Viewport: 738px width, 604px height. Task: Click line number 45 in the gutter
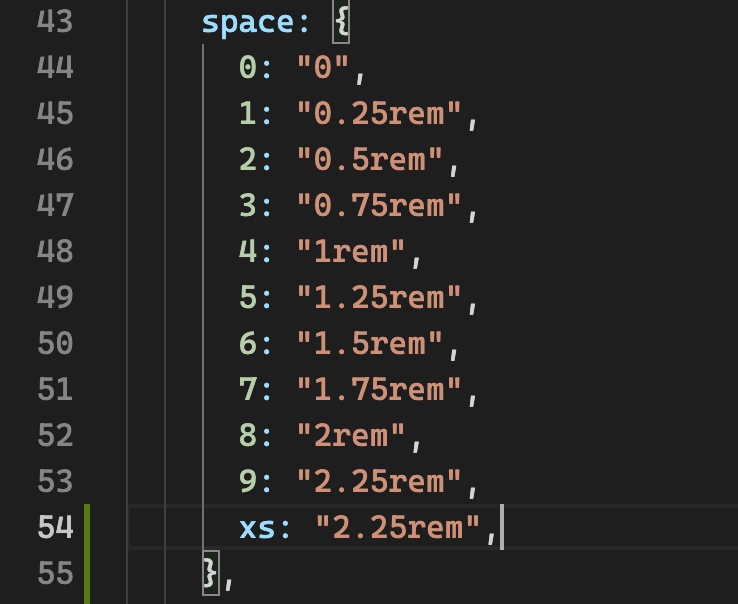pyautogui.click(x=55, y=113)
